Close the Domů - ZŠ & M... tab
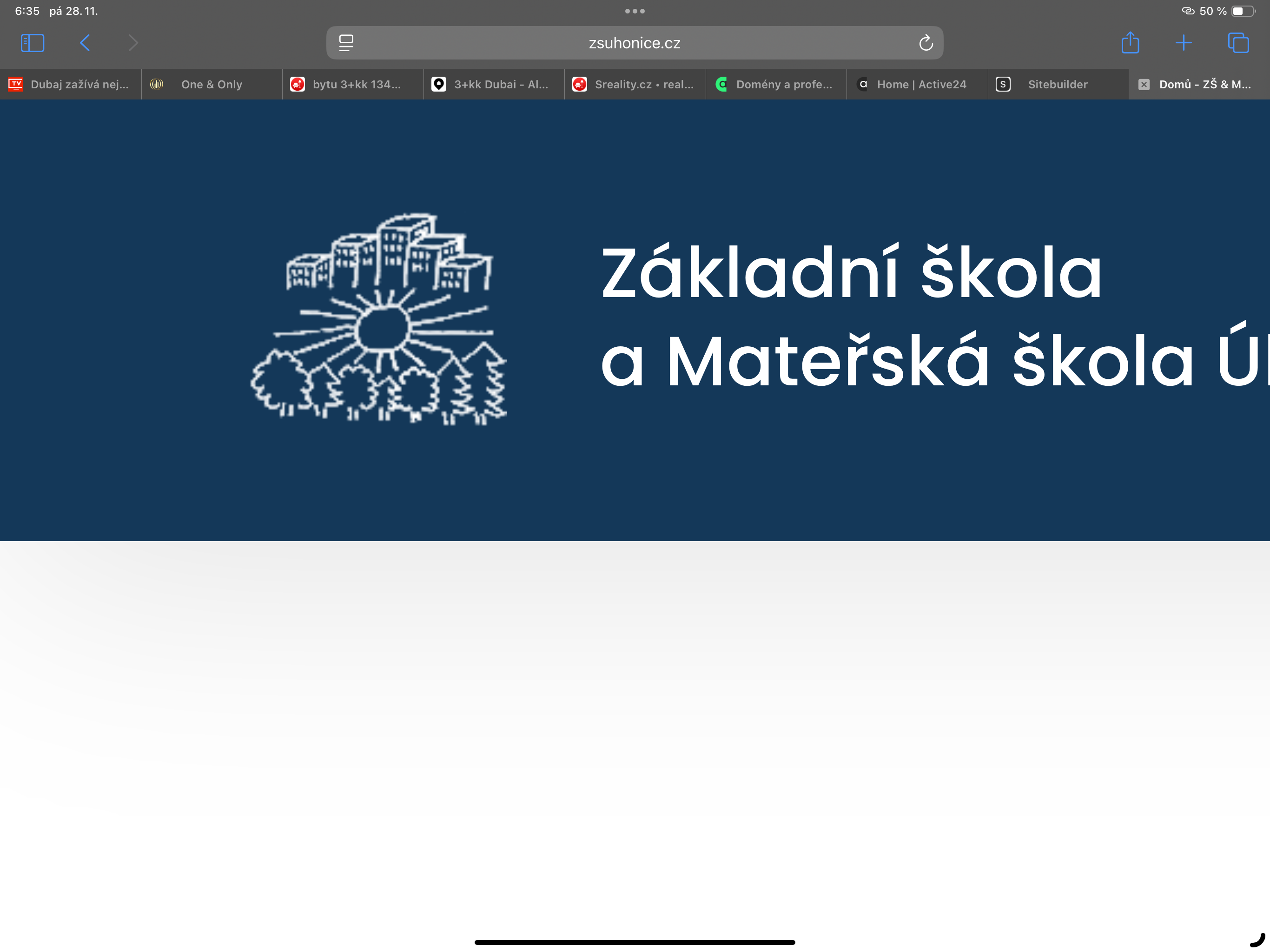The width and height of the screenshot is (1270, 952). click(x=1144, y=85)
